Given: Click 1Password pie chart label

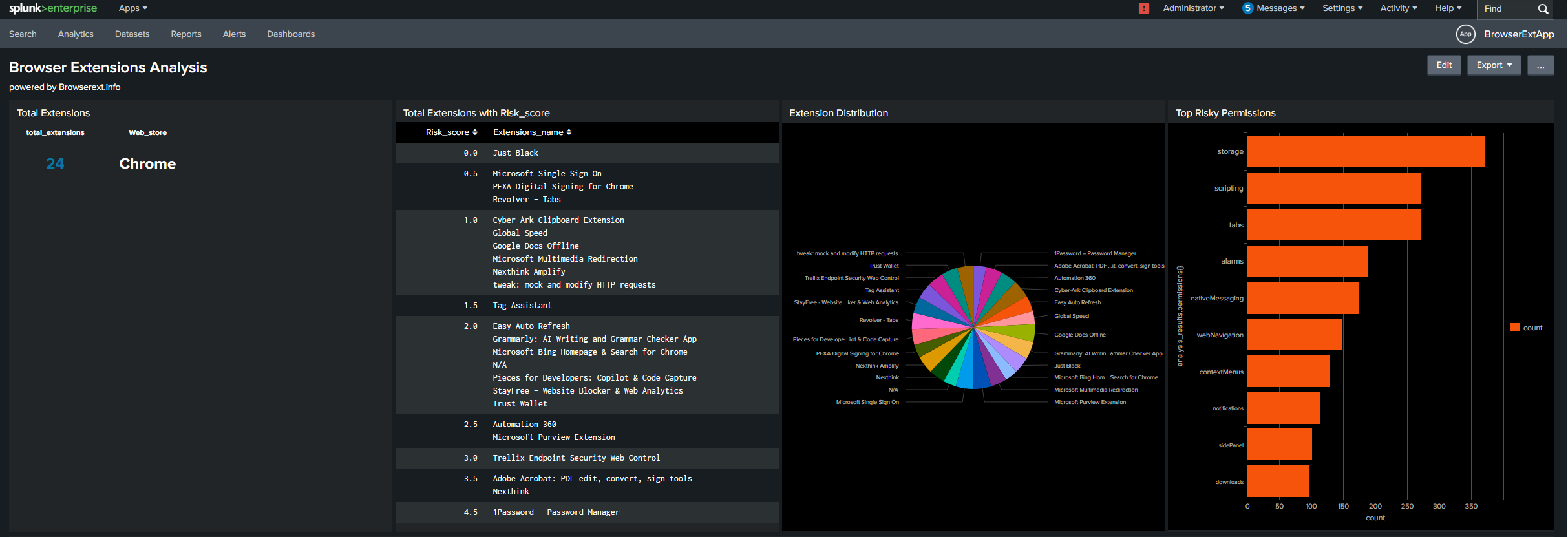Looking at the screenshot, I should tap(1095, 253).
